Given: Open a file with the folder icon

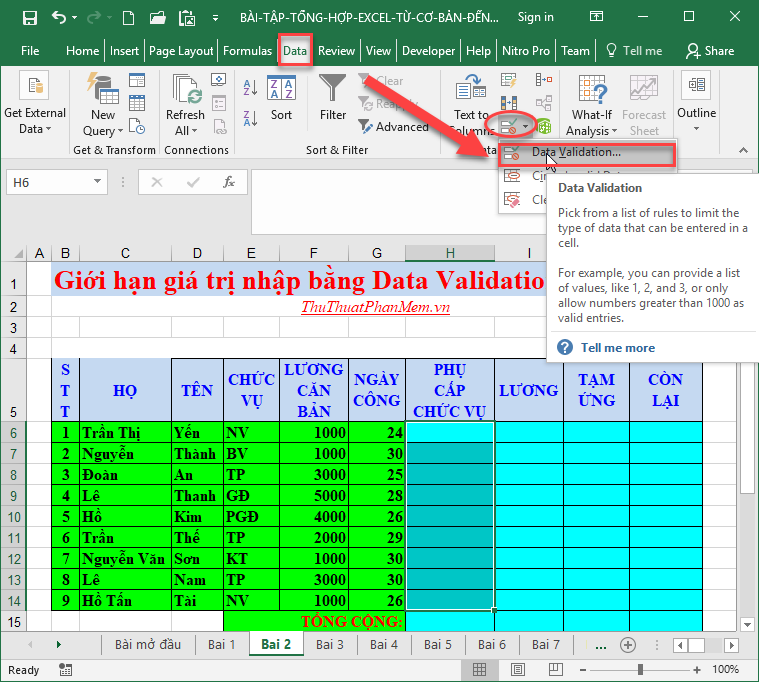Looking at the screenshot, I should point(157,18).
